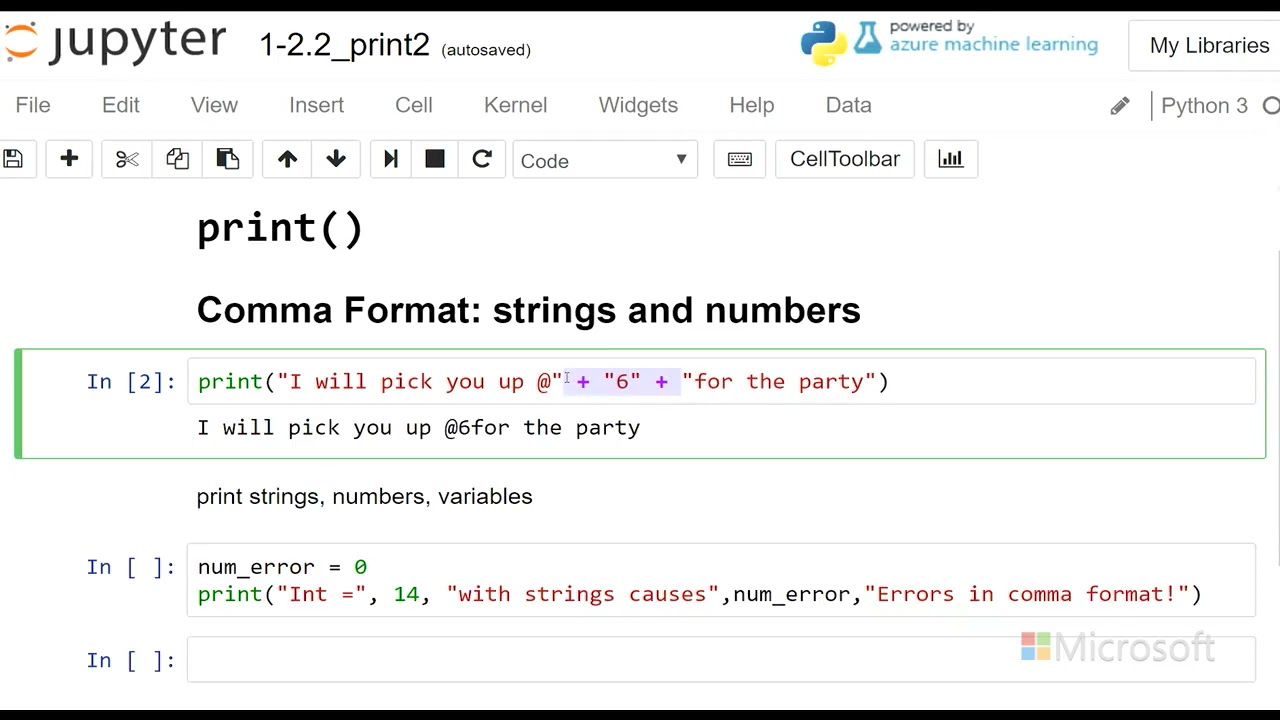Save the notebook with the floppy disk icon
This screenshot has height=720, width=1280.
13,159
